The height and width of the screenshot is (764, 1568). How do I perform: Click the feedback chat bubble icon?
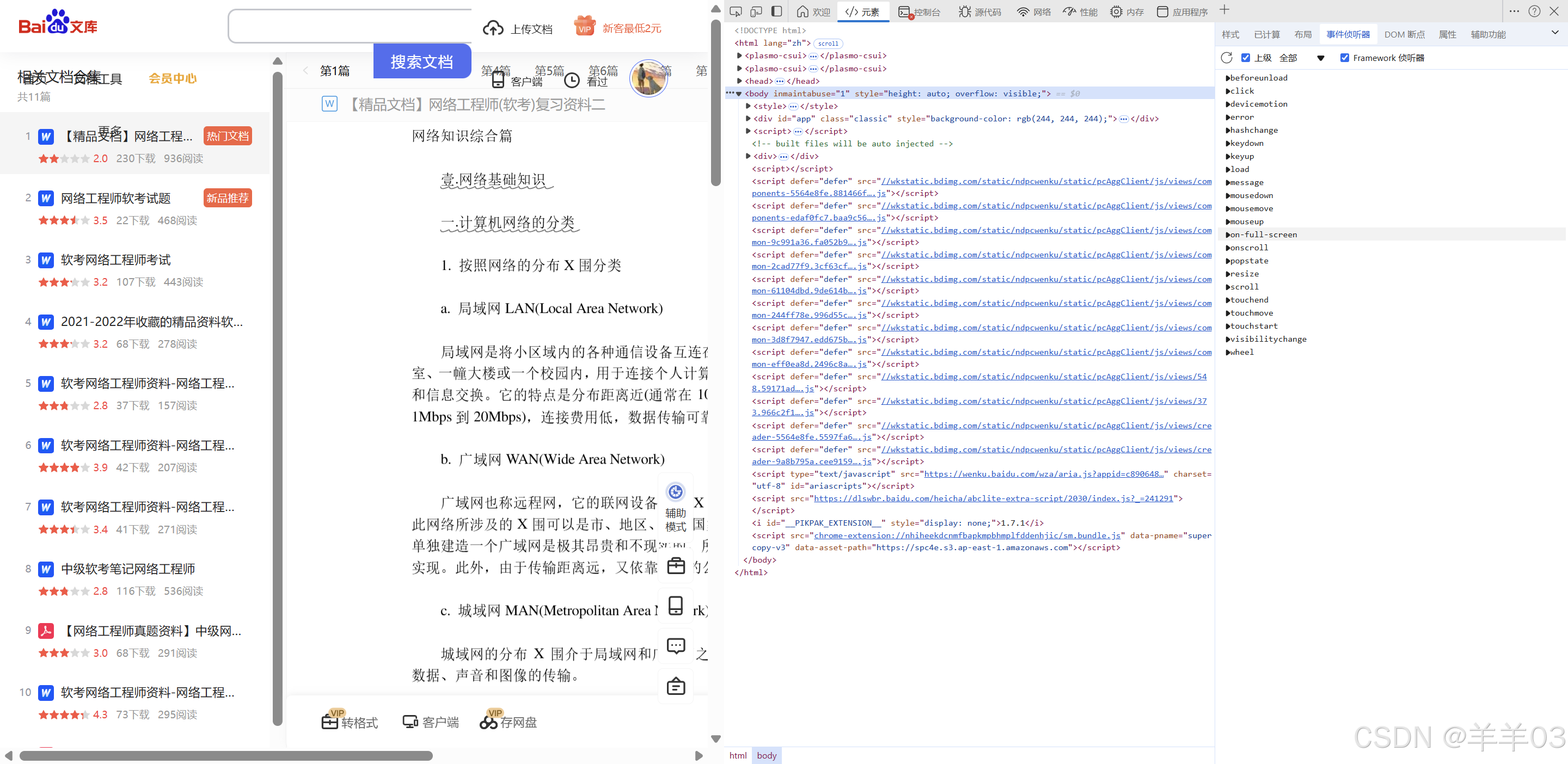[676, 645]
